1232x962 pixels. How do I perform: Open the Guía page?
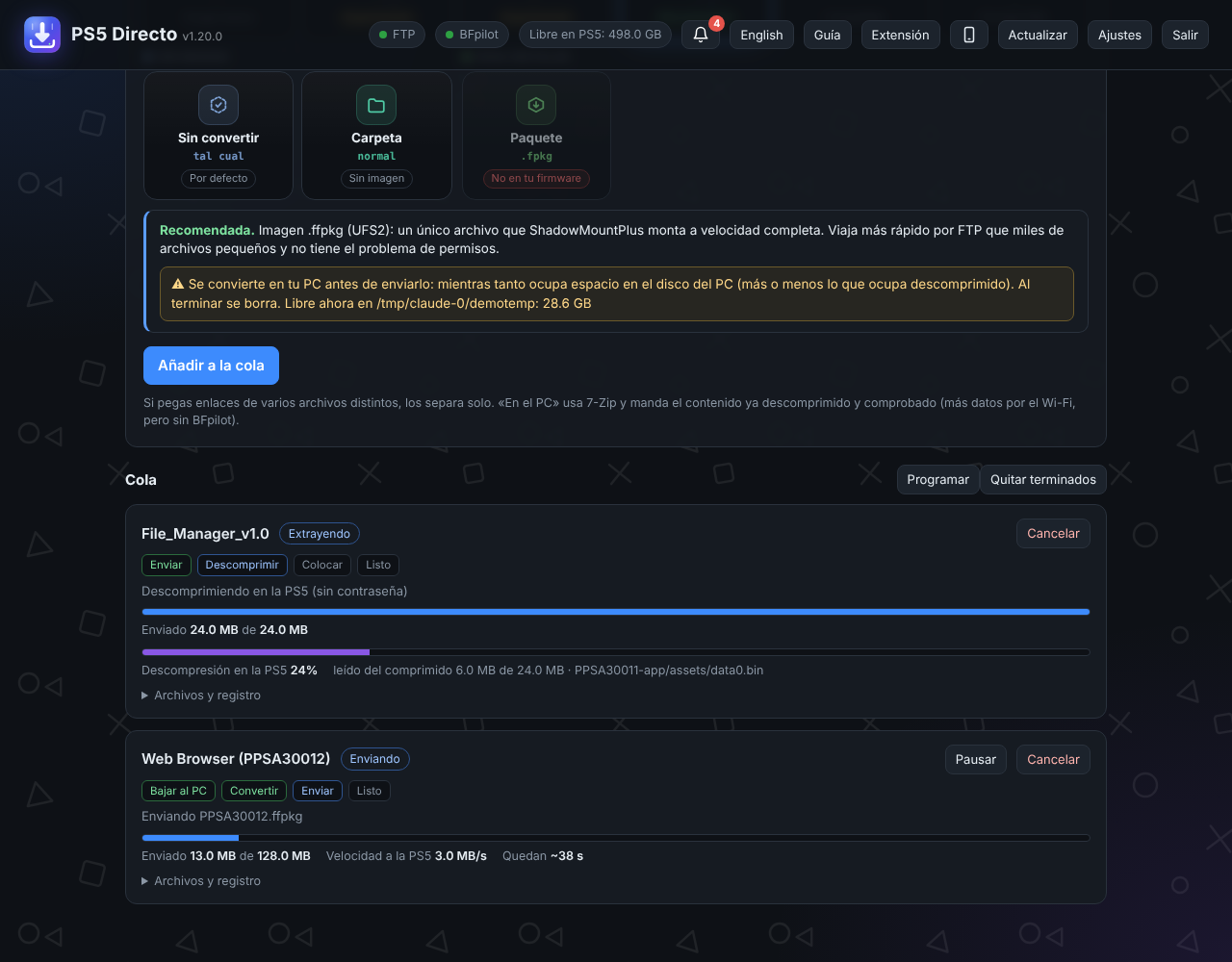(x=827, y=35)
